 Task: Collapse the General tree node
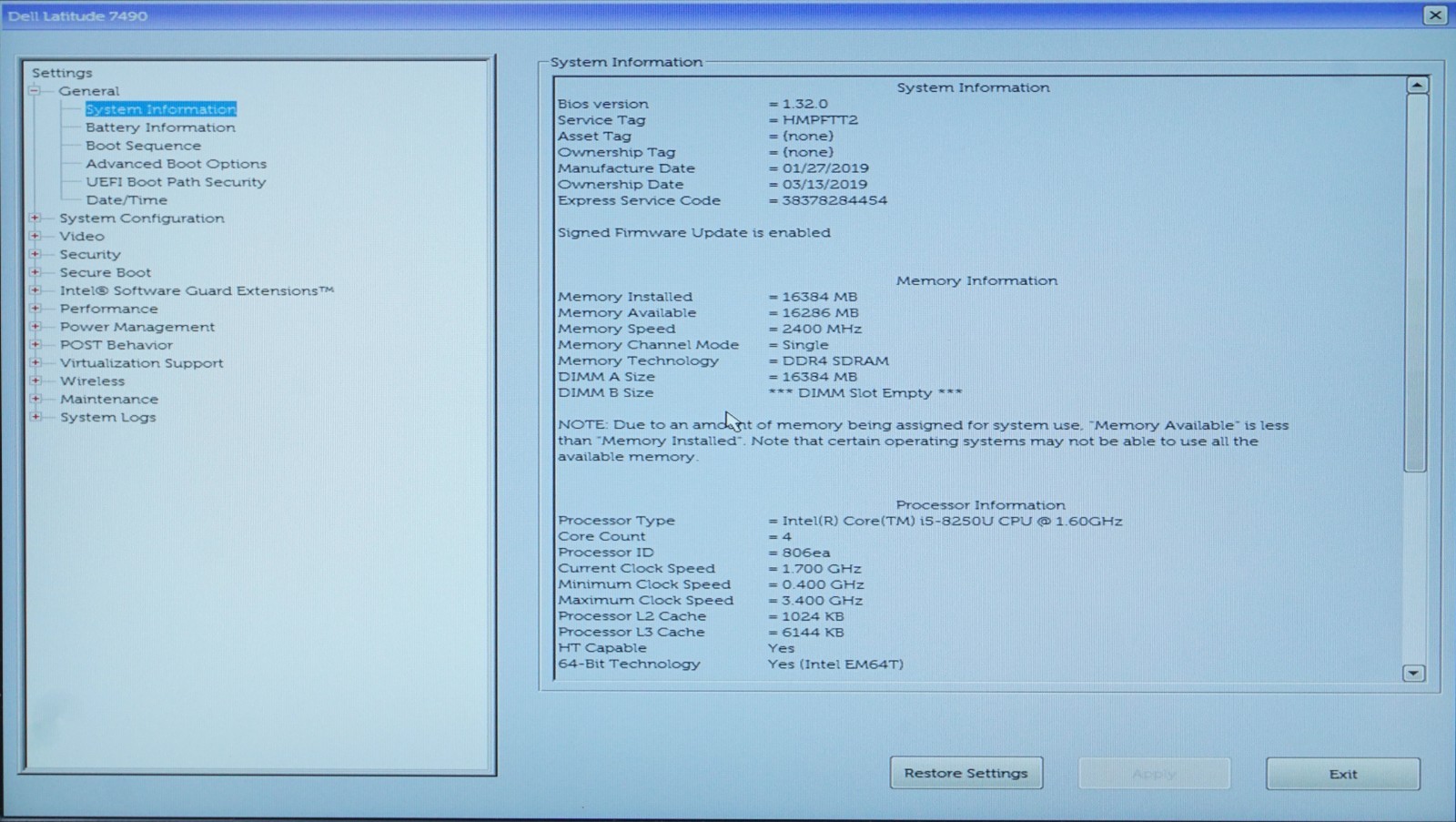coord(35,91)
